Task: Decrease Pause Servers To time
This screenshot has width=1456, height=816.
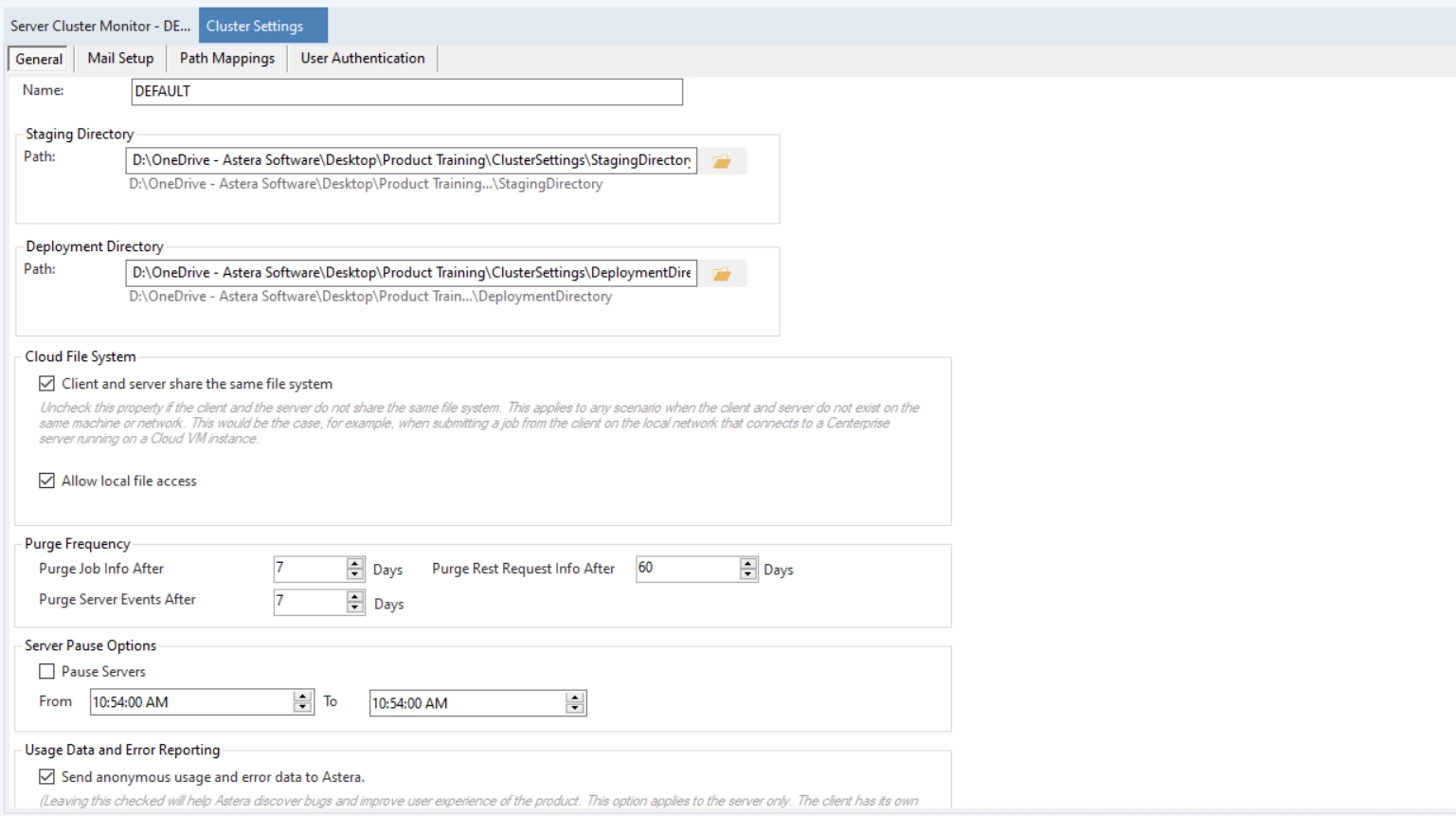Action: (575, 708)
